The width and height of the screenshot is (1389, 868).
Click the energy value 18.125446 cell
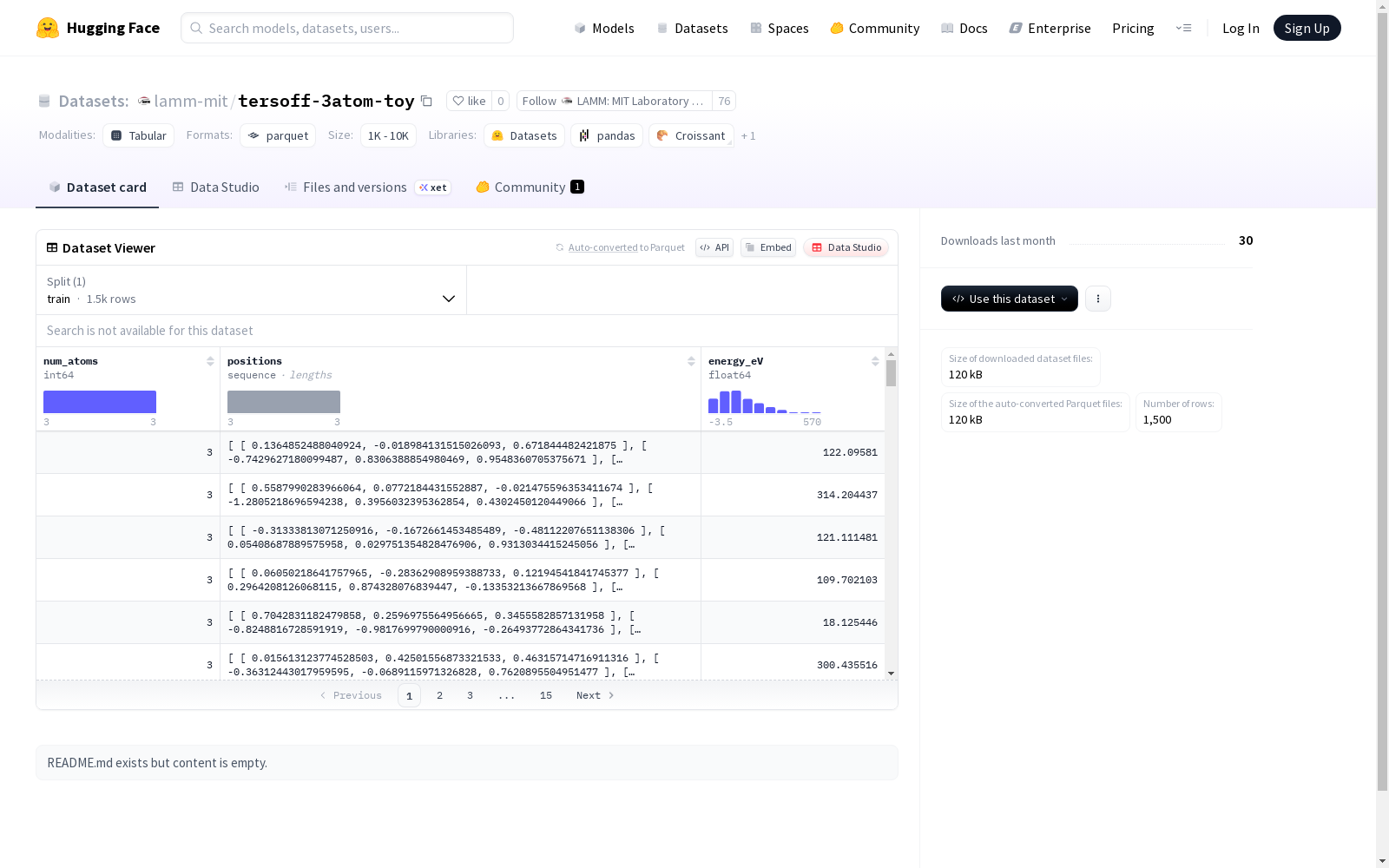coord(793,622)
